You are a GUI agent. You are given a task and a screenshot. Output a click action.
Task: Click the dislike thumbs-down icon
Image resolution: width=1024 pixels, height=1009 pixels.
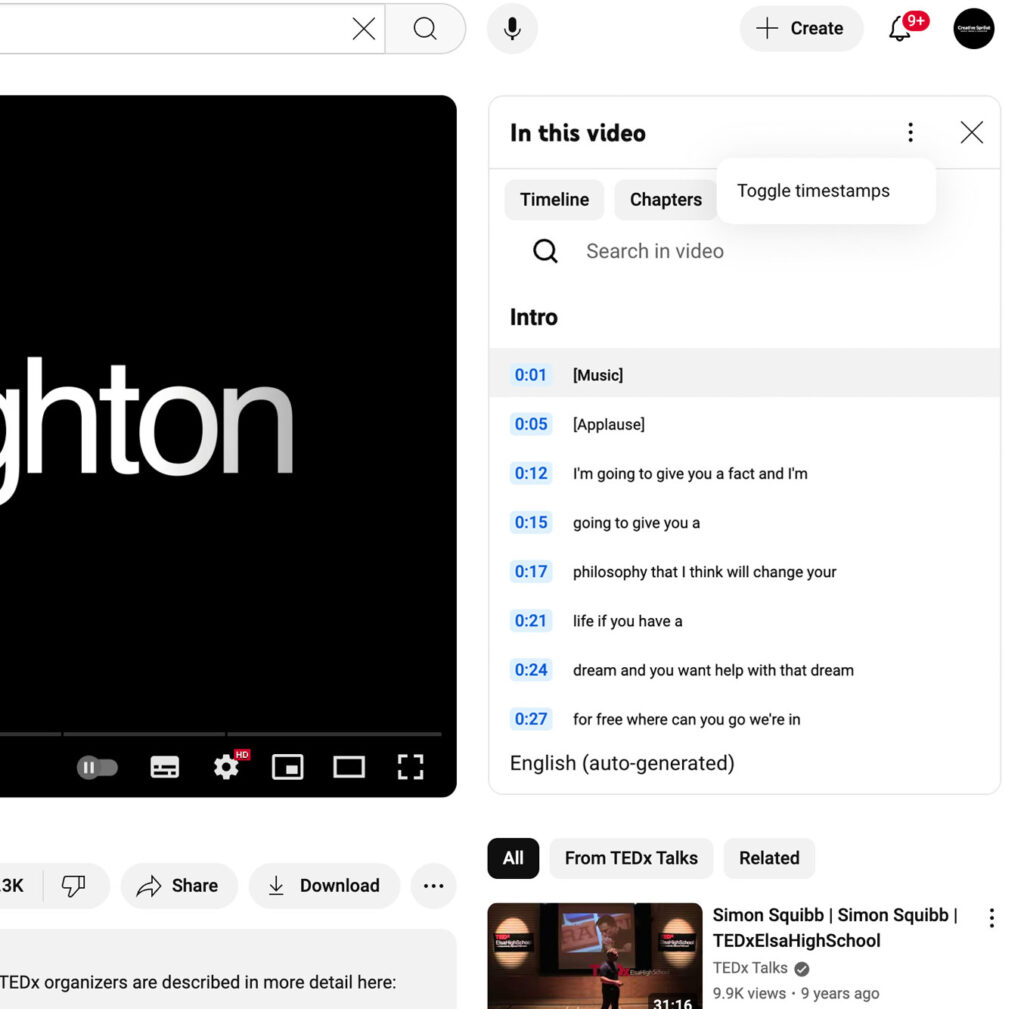click(73, 886)
